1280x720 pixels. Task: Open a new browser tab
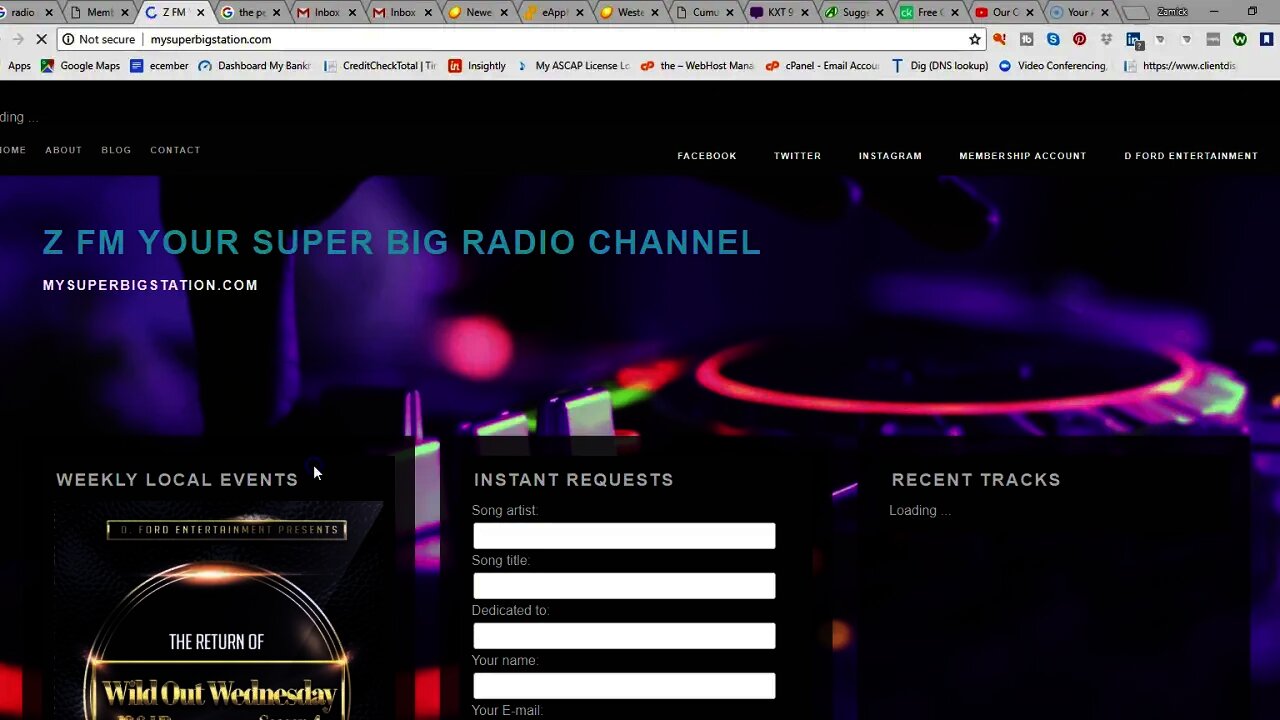[1136, 13]
